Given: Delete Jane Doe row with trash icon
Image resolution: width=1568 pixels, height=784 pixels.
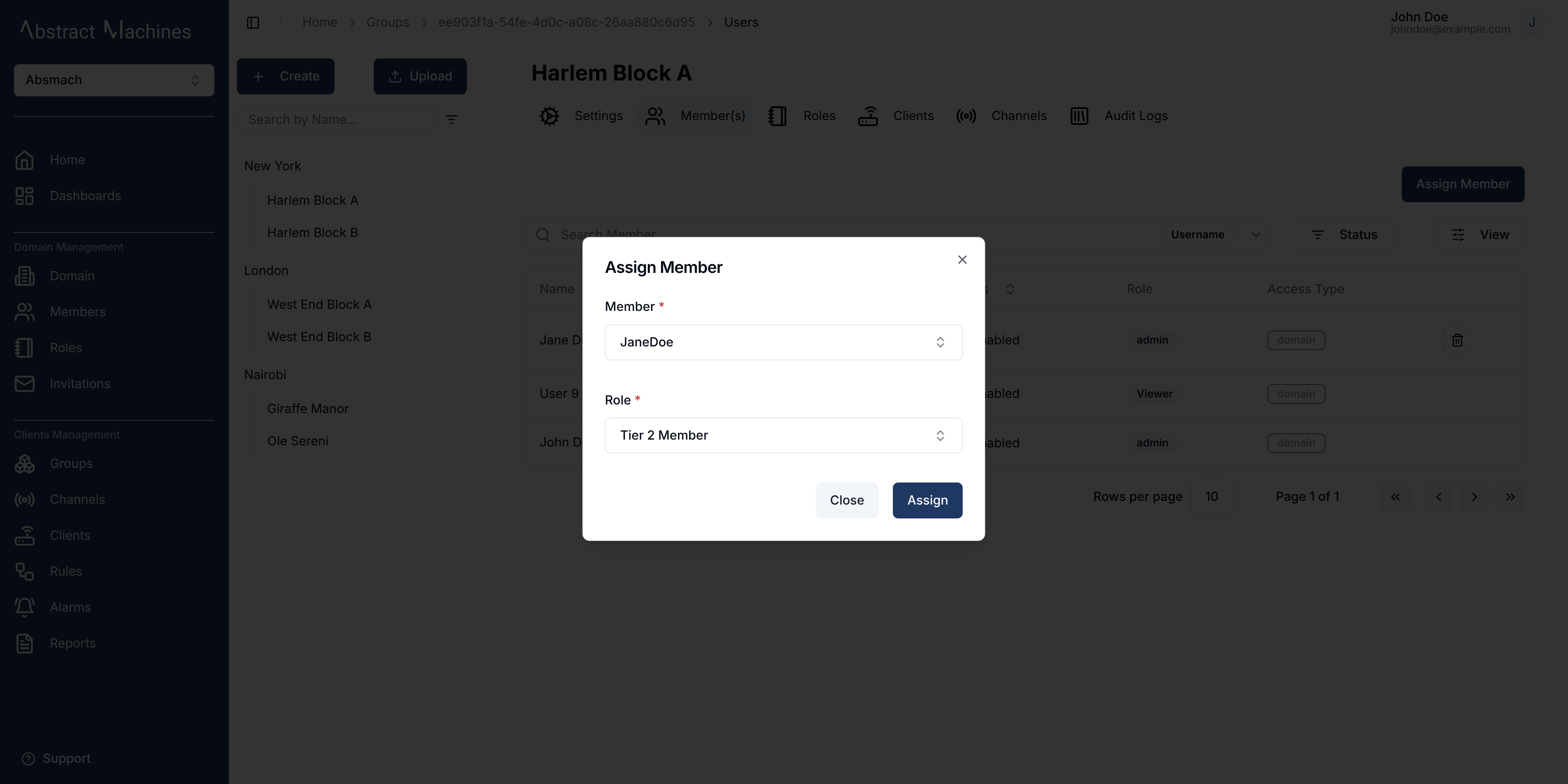Looking at the screenshot, I should (x=1457, y=340).
